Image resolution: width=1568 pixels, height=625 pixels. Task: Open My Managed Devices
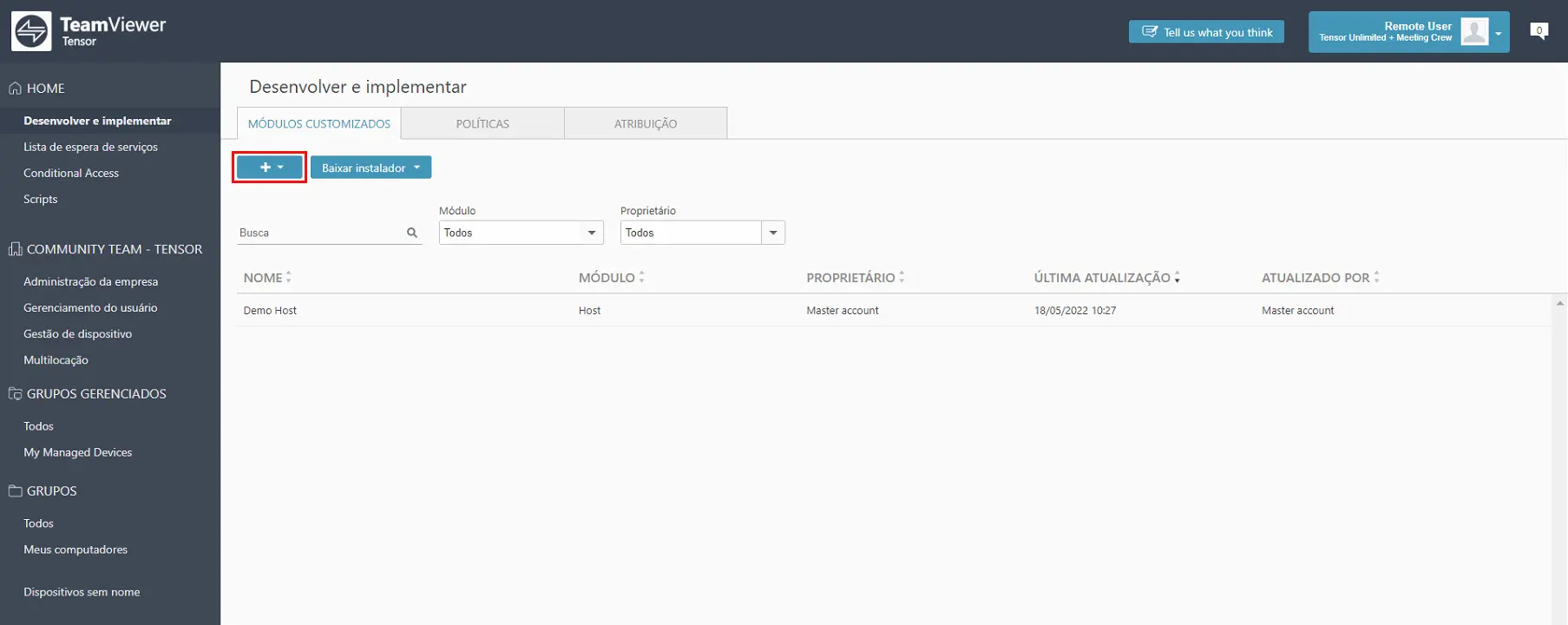pos(77,452)
